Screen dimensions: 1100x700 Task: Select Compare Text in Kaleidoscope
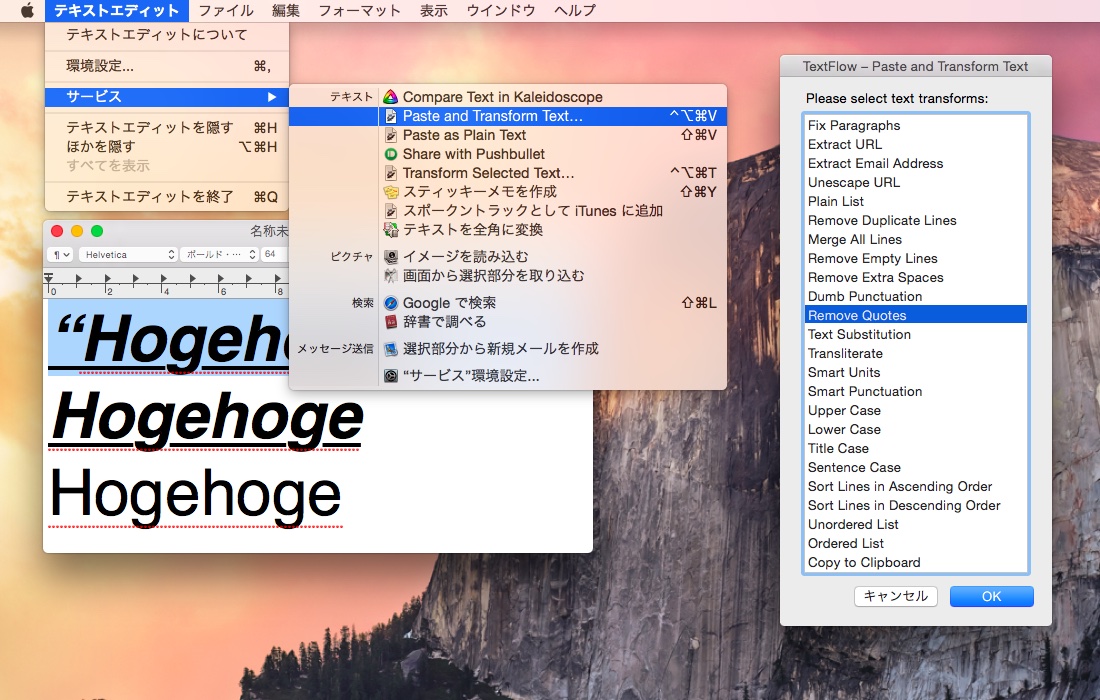pos(508,97)
